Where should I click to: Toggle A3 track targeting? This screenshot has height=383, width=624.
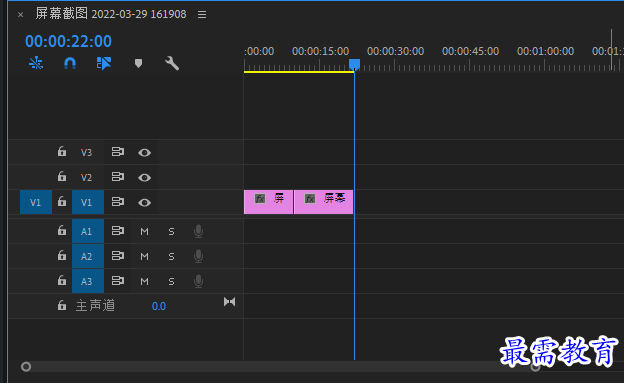[x=88, y=281]
